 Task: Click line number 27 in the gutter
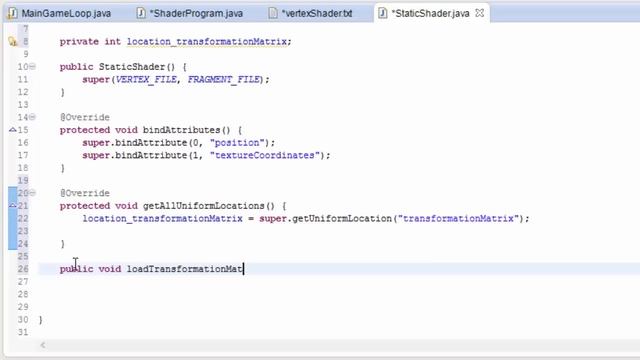pos(23,282)
